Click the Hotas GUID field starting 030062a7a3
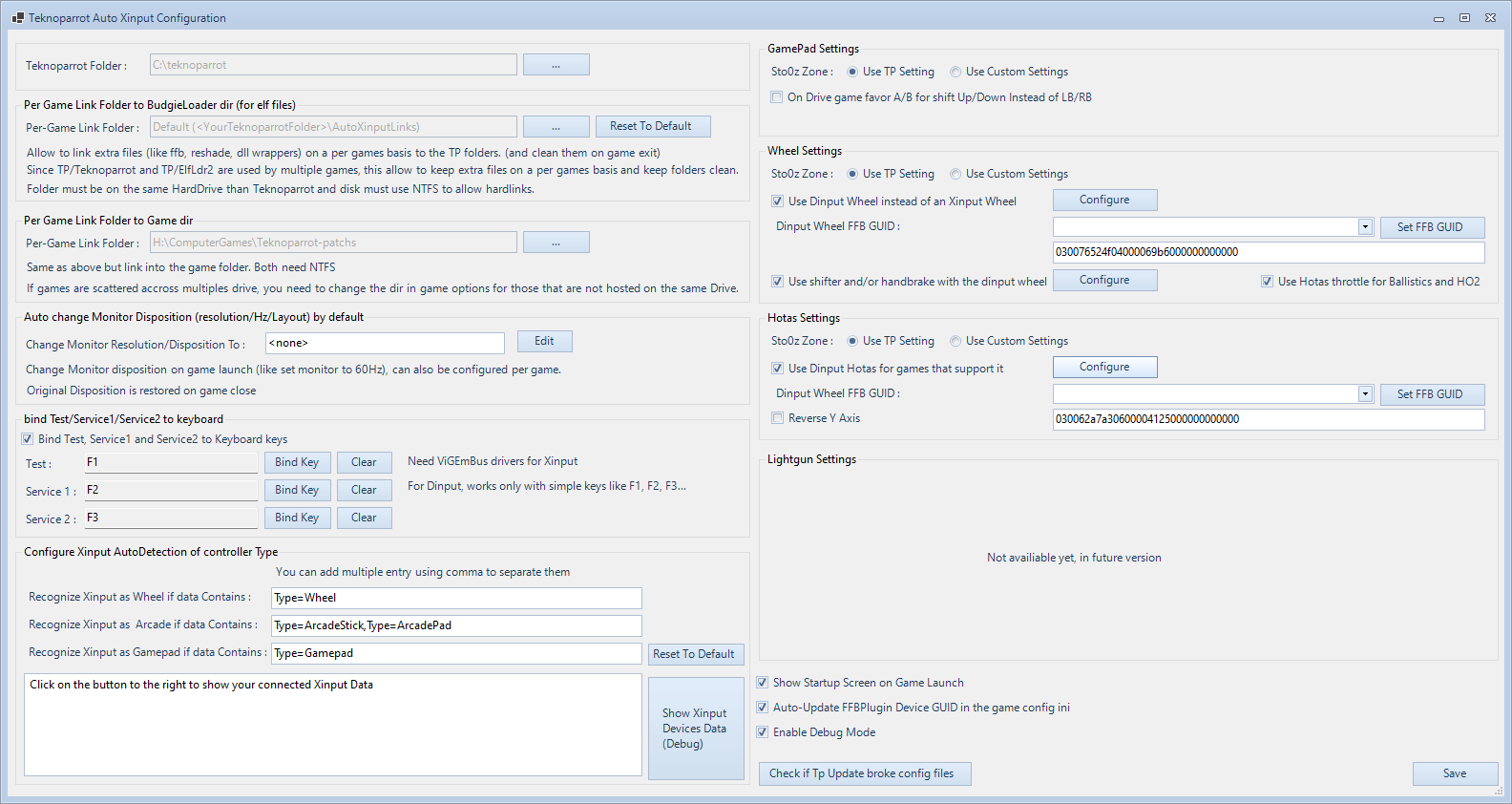 click(1269, 419)
